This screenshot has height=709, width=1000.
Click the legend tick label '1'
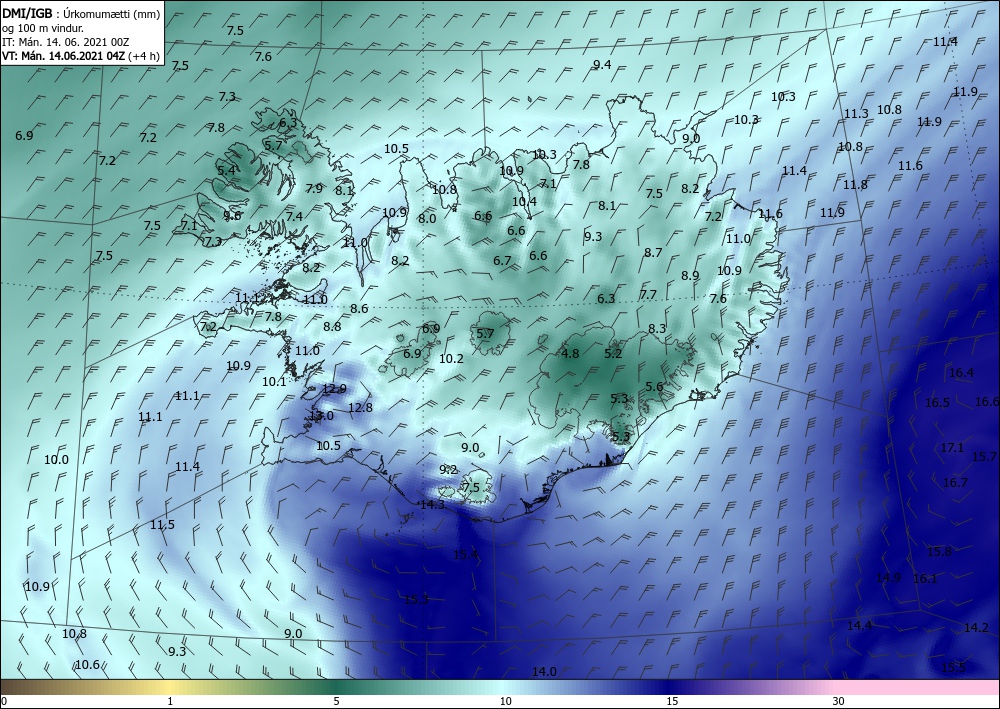[x=170, y=701]
